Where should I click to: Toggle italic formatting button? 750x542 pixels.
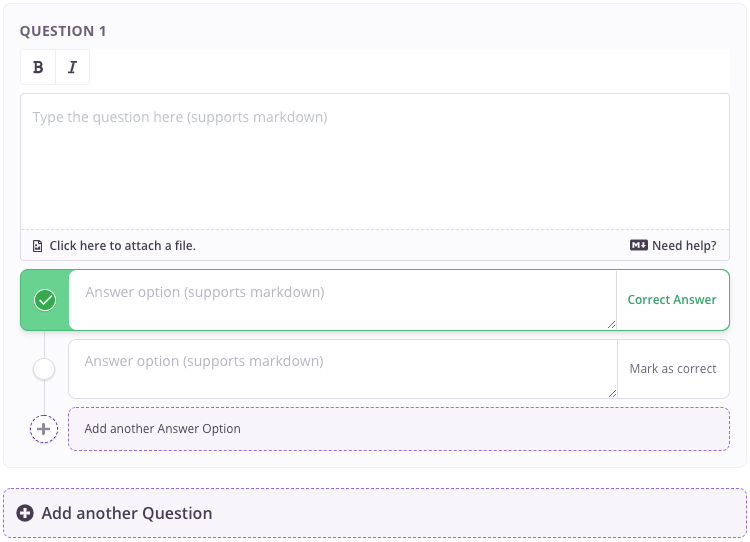(x=72, y=68)
